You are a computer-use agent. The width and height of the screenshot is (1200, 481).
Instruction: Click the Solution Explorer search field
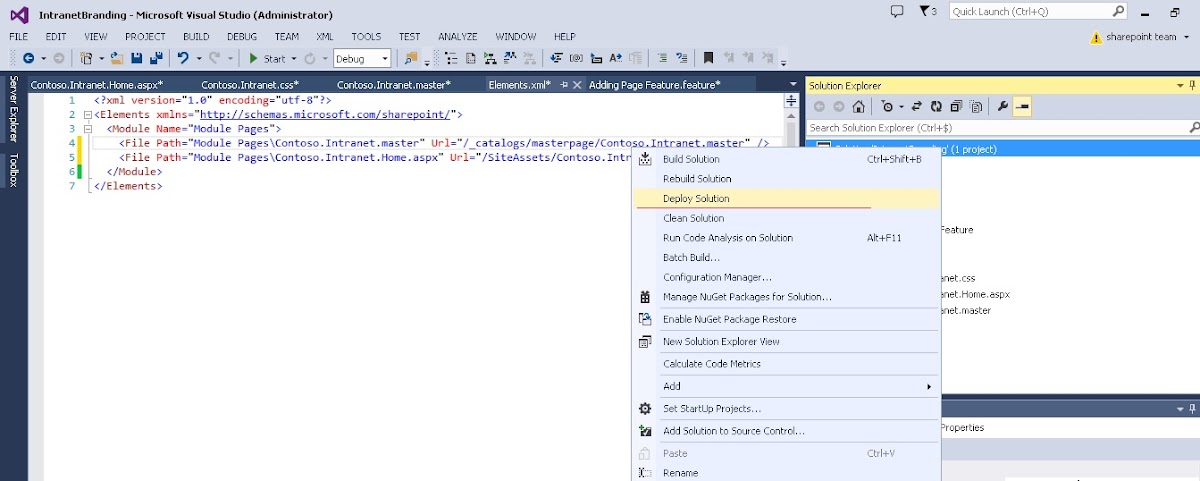[x=1003, y=128]
